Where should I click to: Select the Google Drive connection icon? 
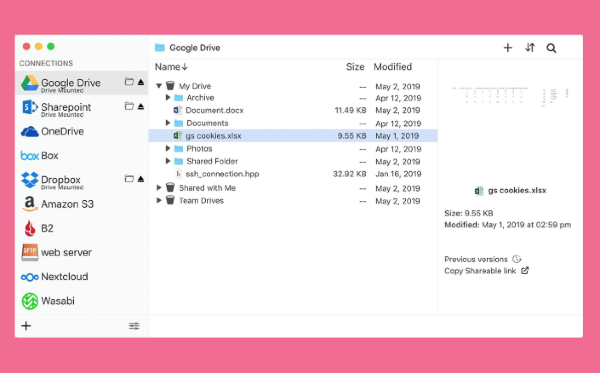click(x=29, y=83)
